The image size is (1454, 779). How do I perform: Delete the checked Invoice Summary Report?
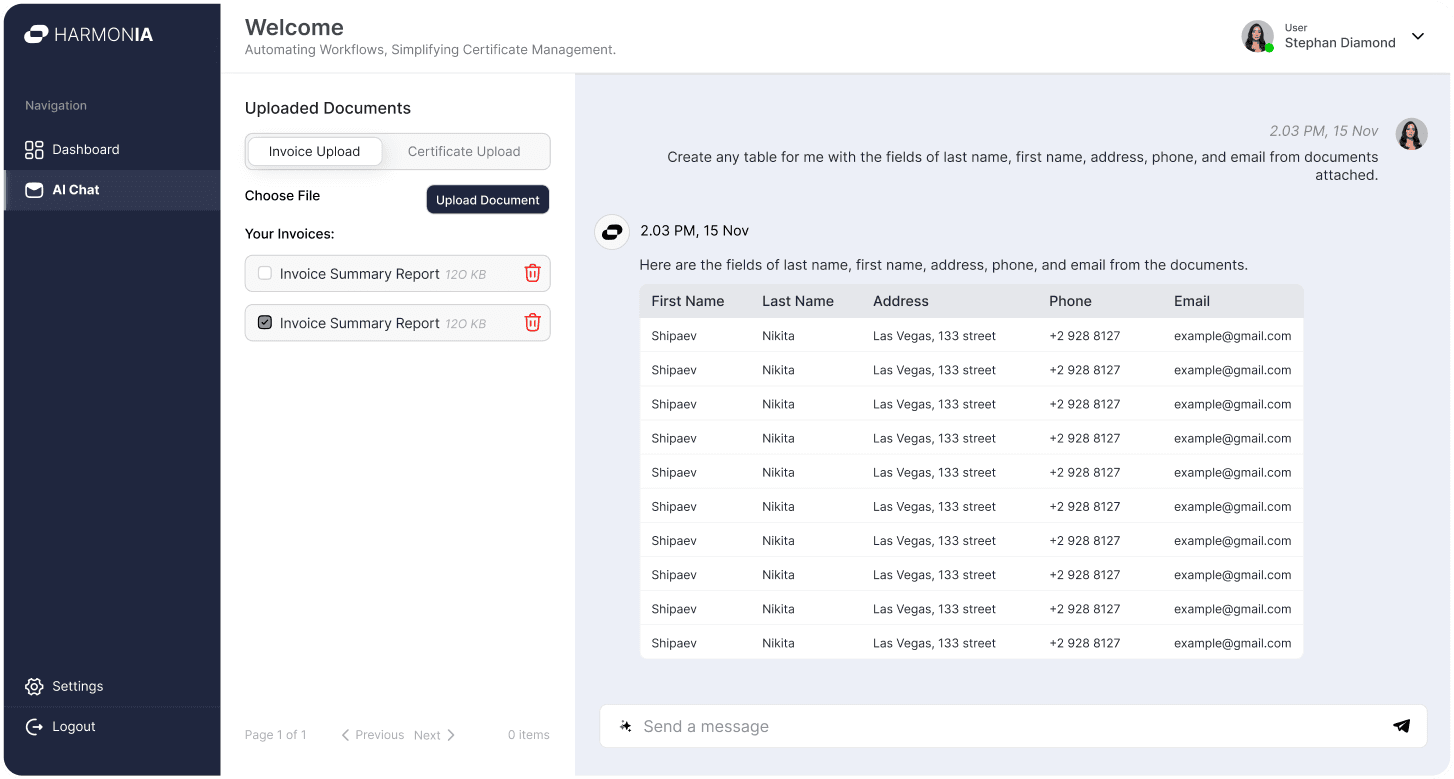532,323
